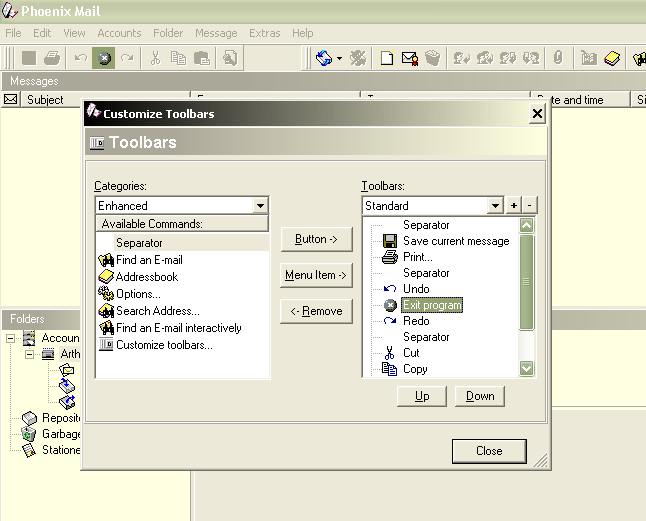The height and width of the screenshot is (521, 646).
Task: Click the Send and Receive mail icon
Action: [x=324, y=58]
